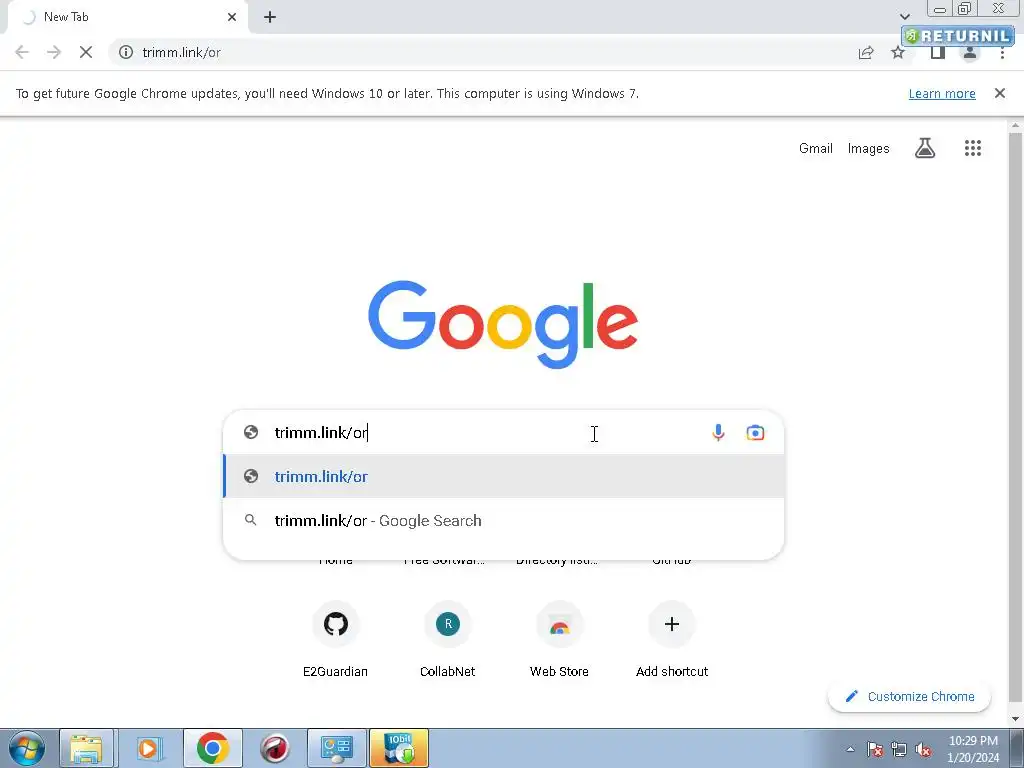Expand the tab search chevron

pos(904,17)
